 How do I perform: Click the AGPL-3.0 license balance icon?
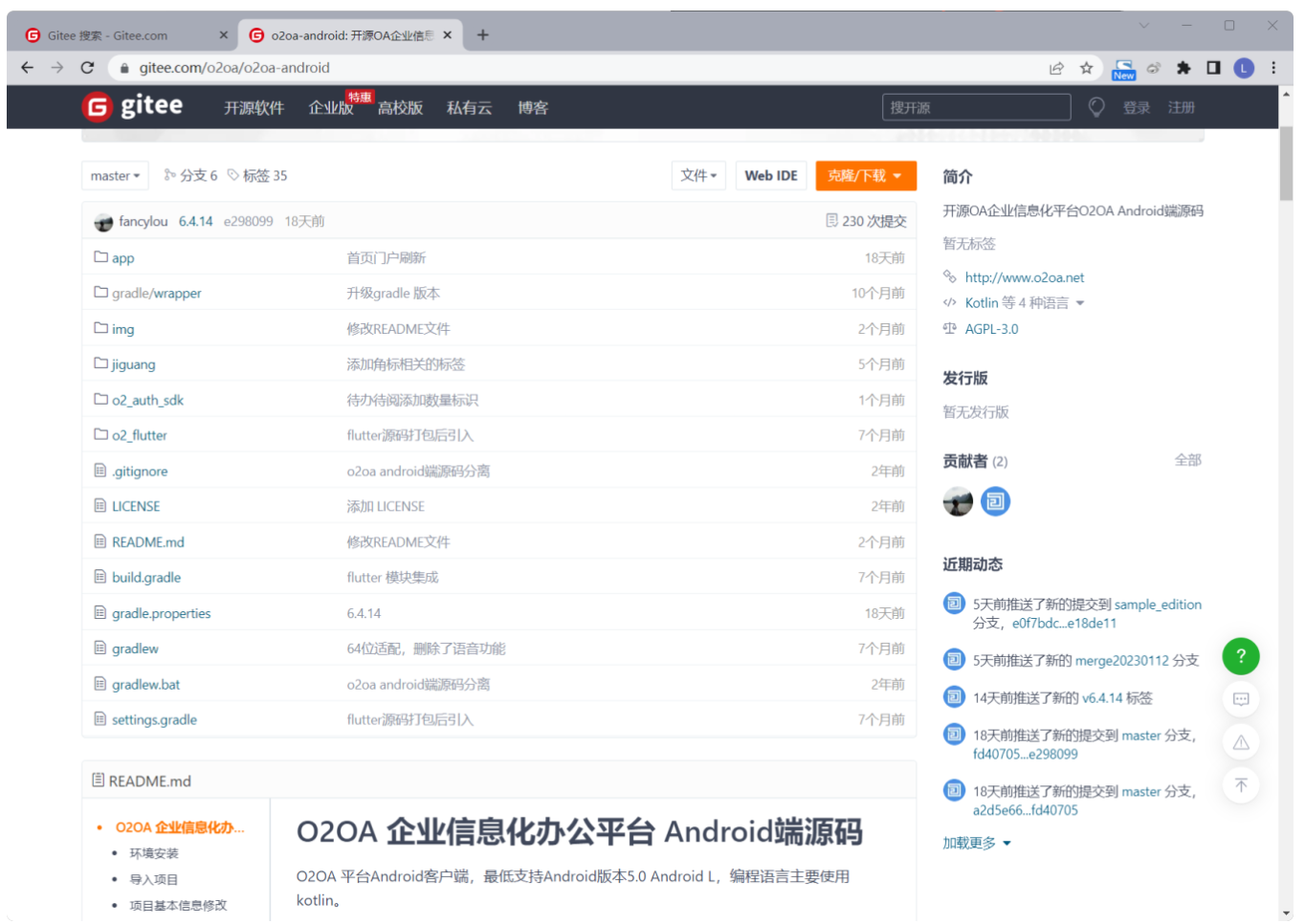pos(948,328)
